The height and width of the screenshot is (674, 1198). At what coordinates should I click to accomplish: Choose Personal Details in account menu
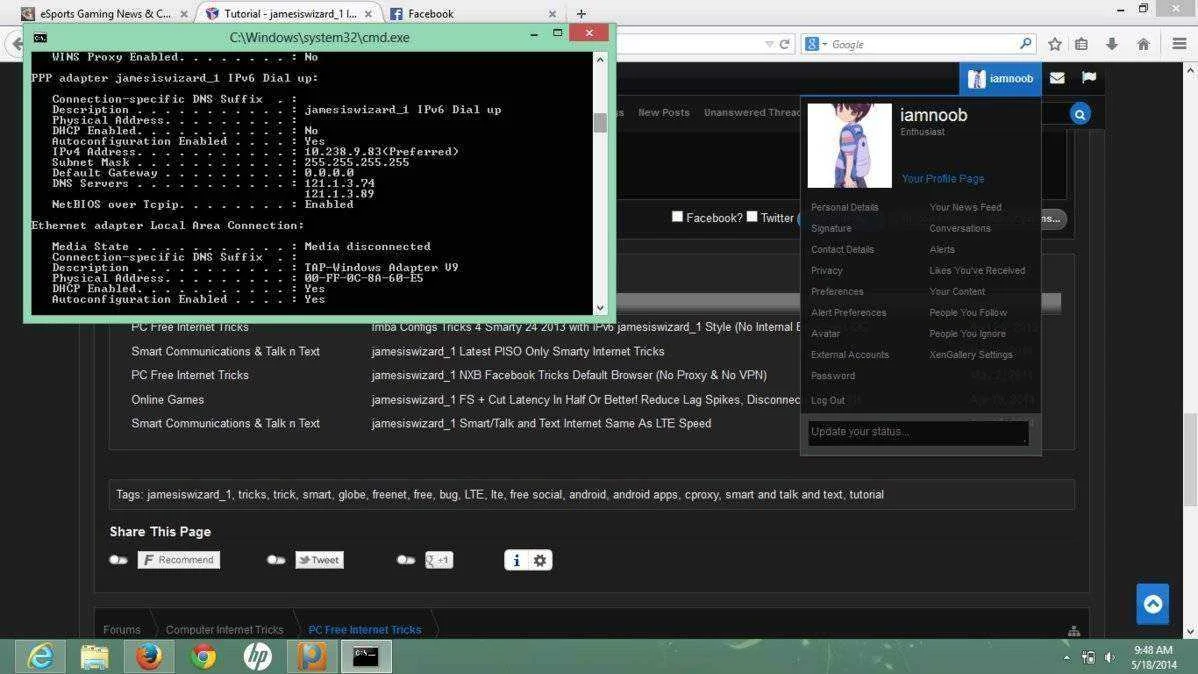pos(844,207)
